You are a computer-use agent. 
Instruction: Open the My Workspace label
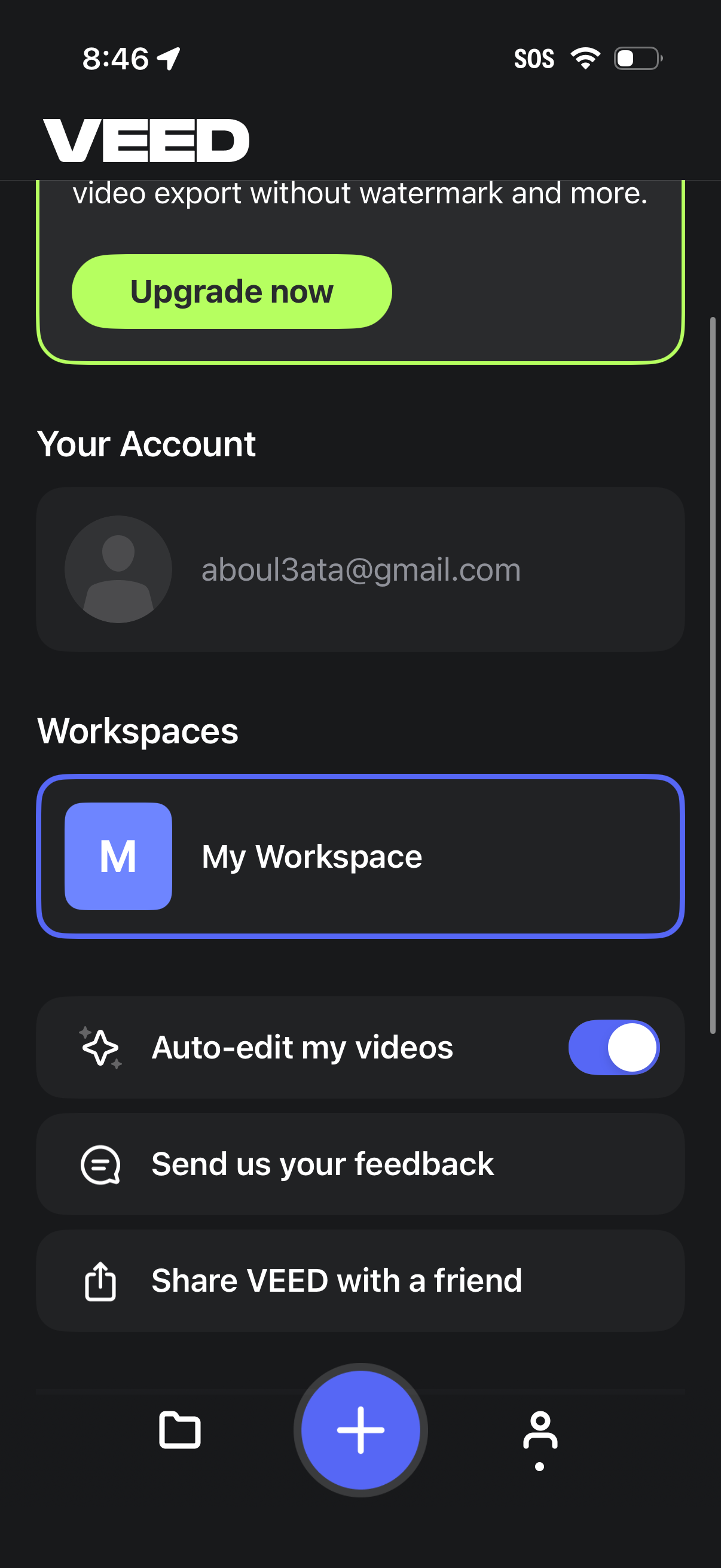pyautogui.click(x=311, y=856)
